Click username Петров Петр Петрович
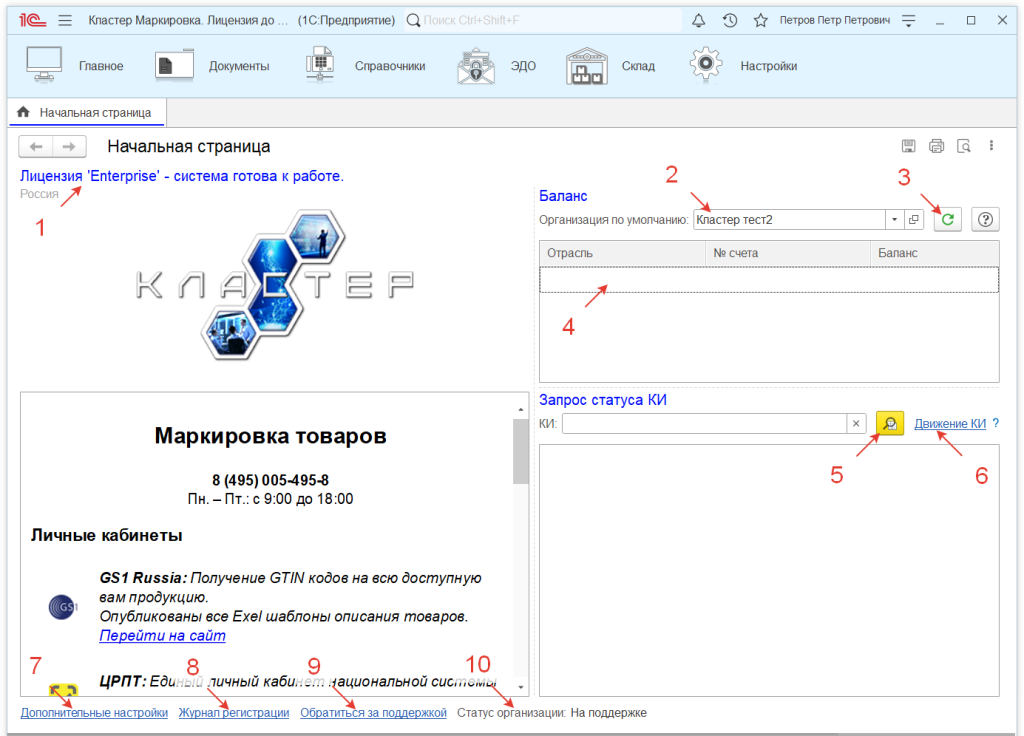Viewport: 1024px width, 736px height. click(x=835, y=20)
